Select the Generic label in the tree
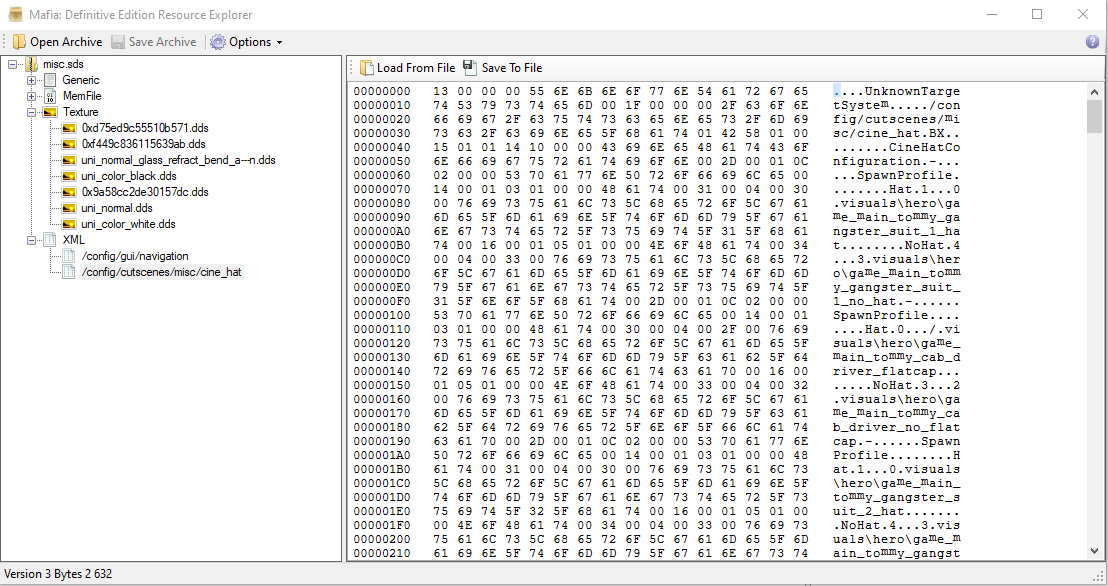This screenshot has height=586, width=1108. tap(81, 80)
